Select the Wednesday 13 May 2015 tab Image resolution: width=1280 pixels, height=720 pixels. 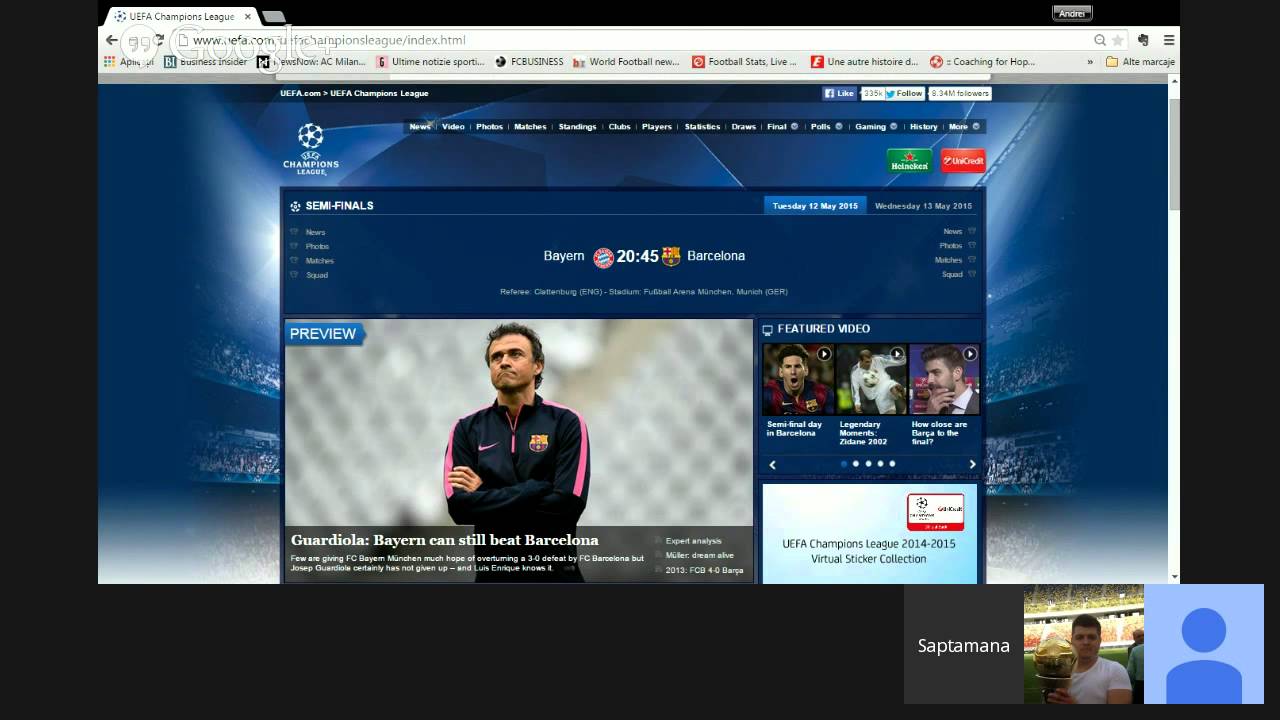[x=923, y=206]
